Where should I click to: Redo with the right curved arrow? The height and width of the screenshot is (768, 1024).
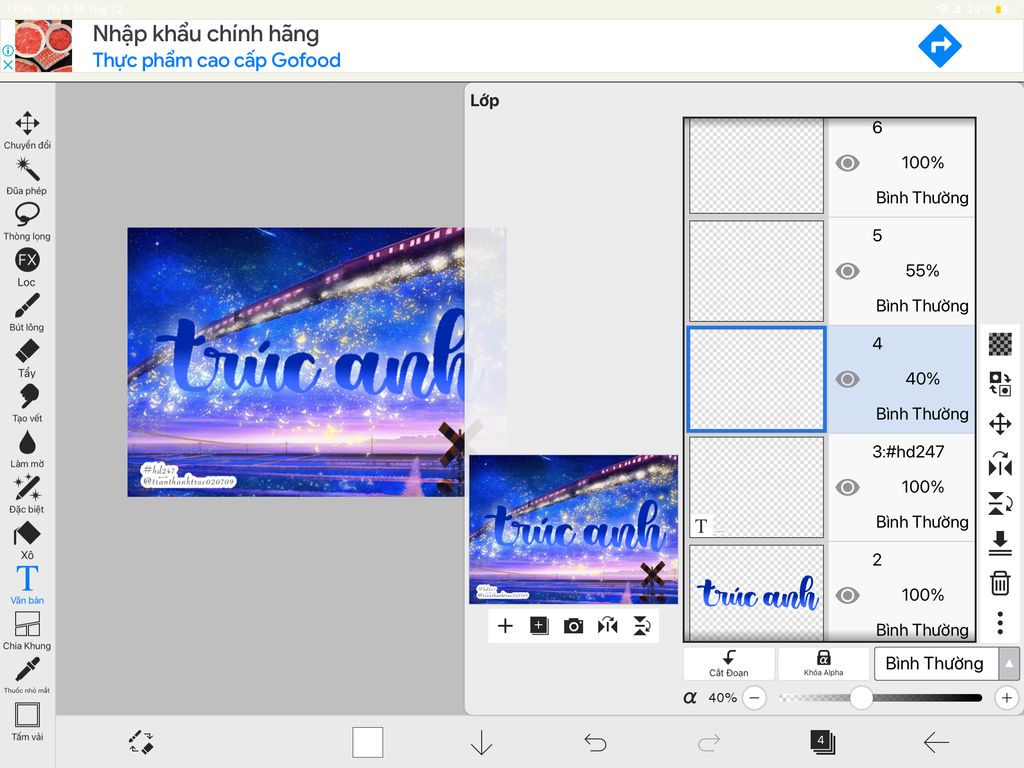coord(709,743)
